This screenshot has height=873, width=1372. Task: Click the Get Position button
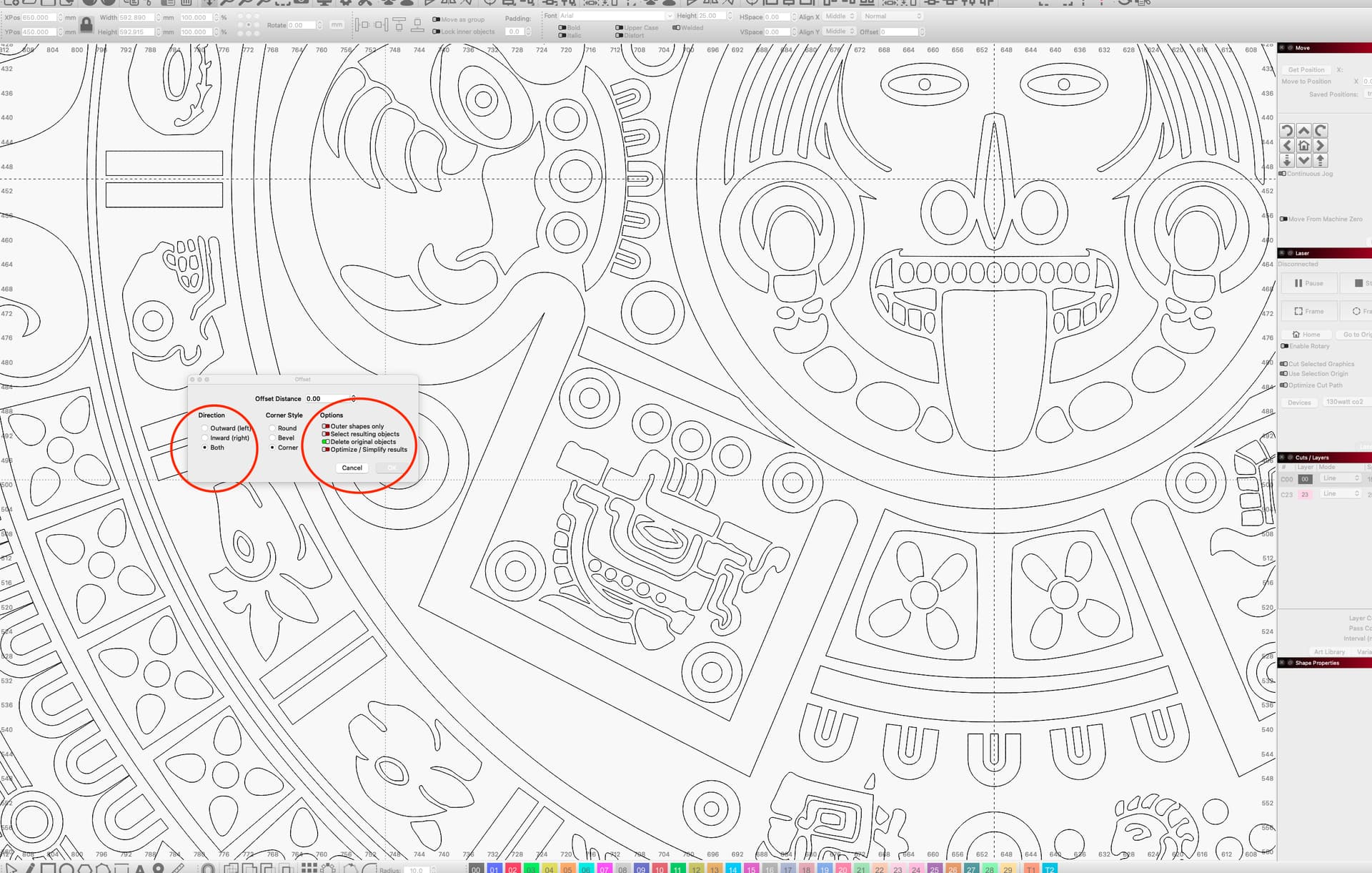tap(1306, 70)
